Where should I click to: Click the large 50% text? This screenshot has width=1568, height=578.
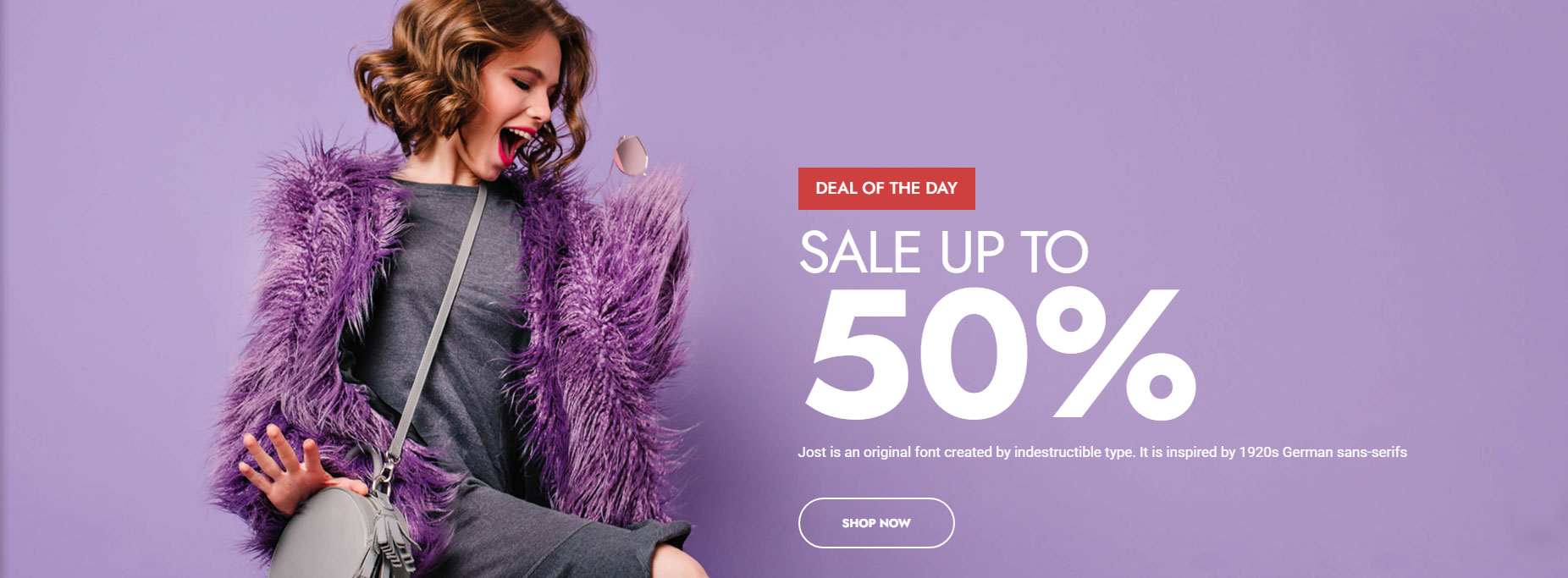[1000, 354]
